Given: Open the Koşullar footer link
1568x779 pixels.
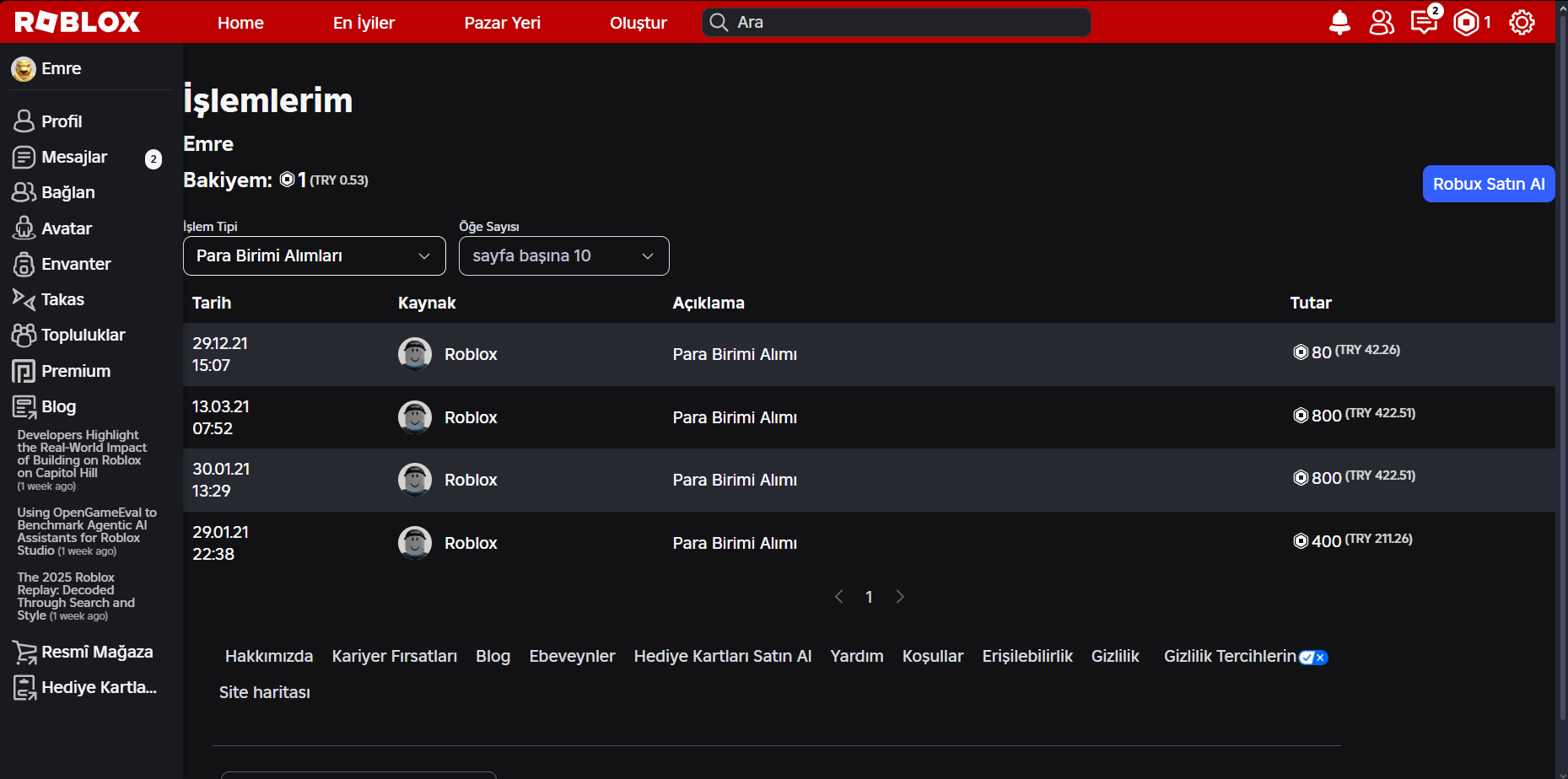Looking at the screenshot, I should pos(933,656).
